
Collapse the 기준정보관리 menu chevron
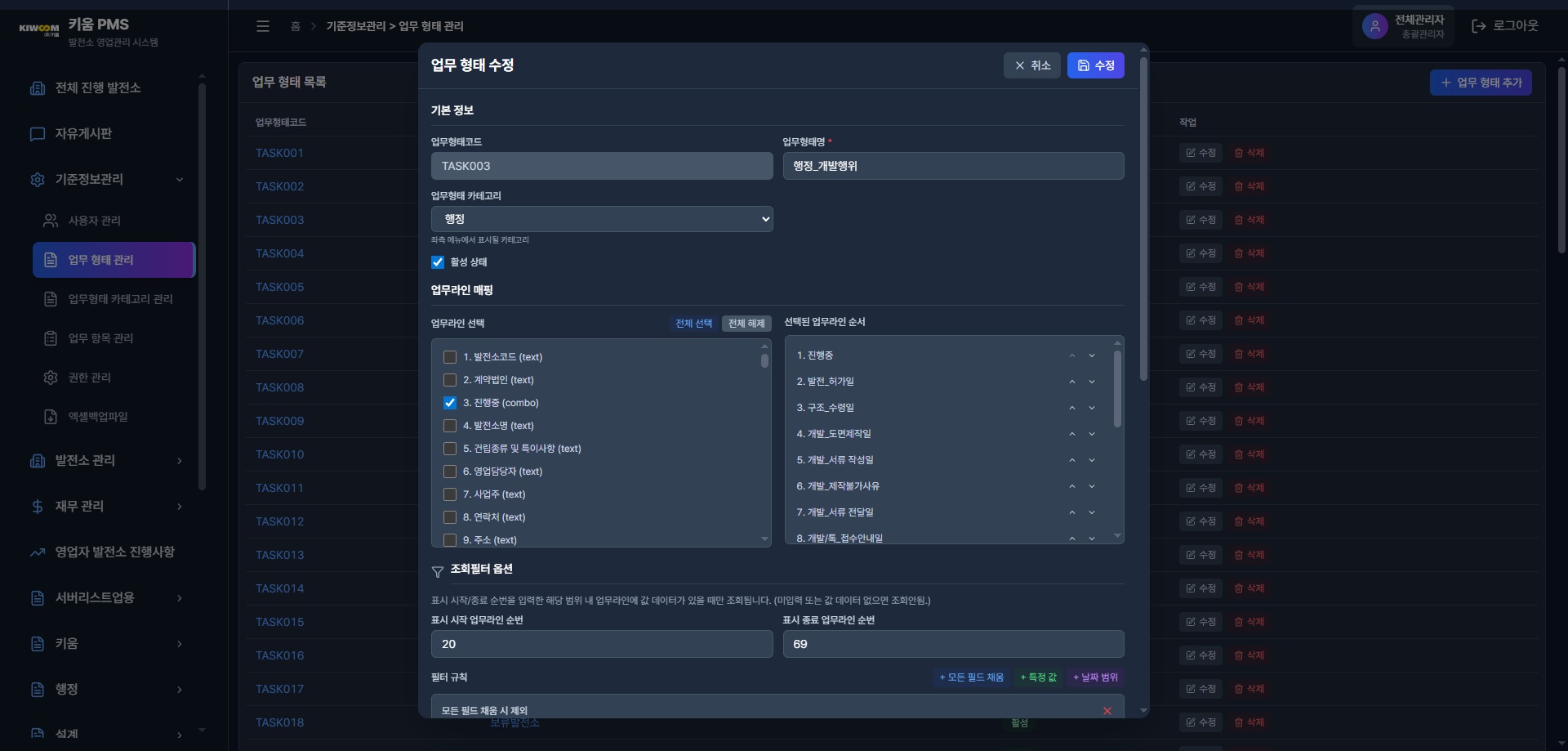pyautogui.click(x=180, y=180)
